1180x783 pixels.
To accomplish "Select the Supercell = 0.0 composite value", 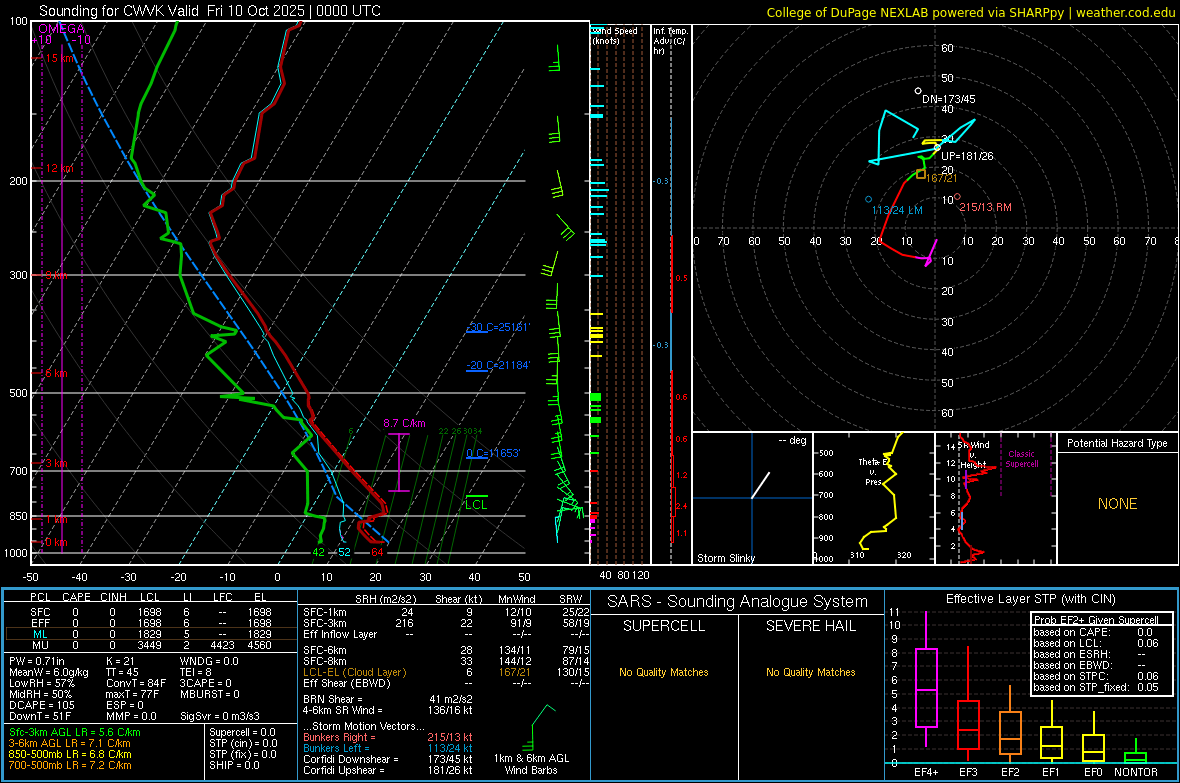I will (242, 732).
